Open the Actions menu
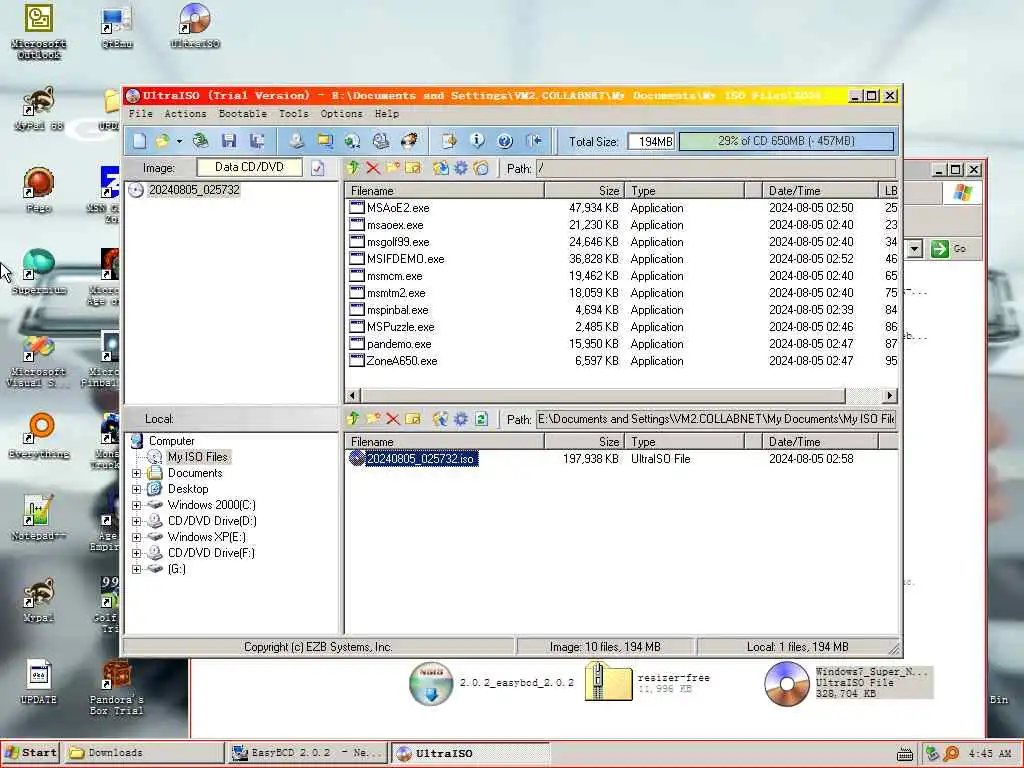The width and height of the screenshot is (1024, 768). click(x=185, y=114)
